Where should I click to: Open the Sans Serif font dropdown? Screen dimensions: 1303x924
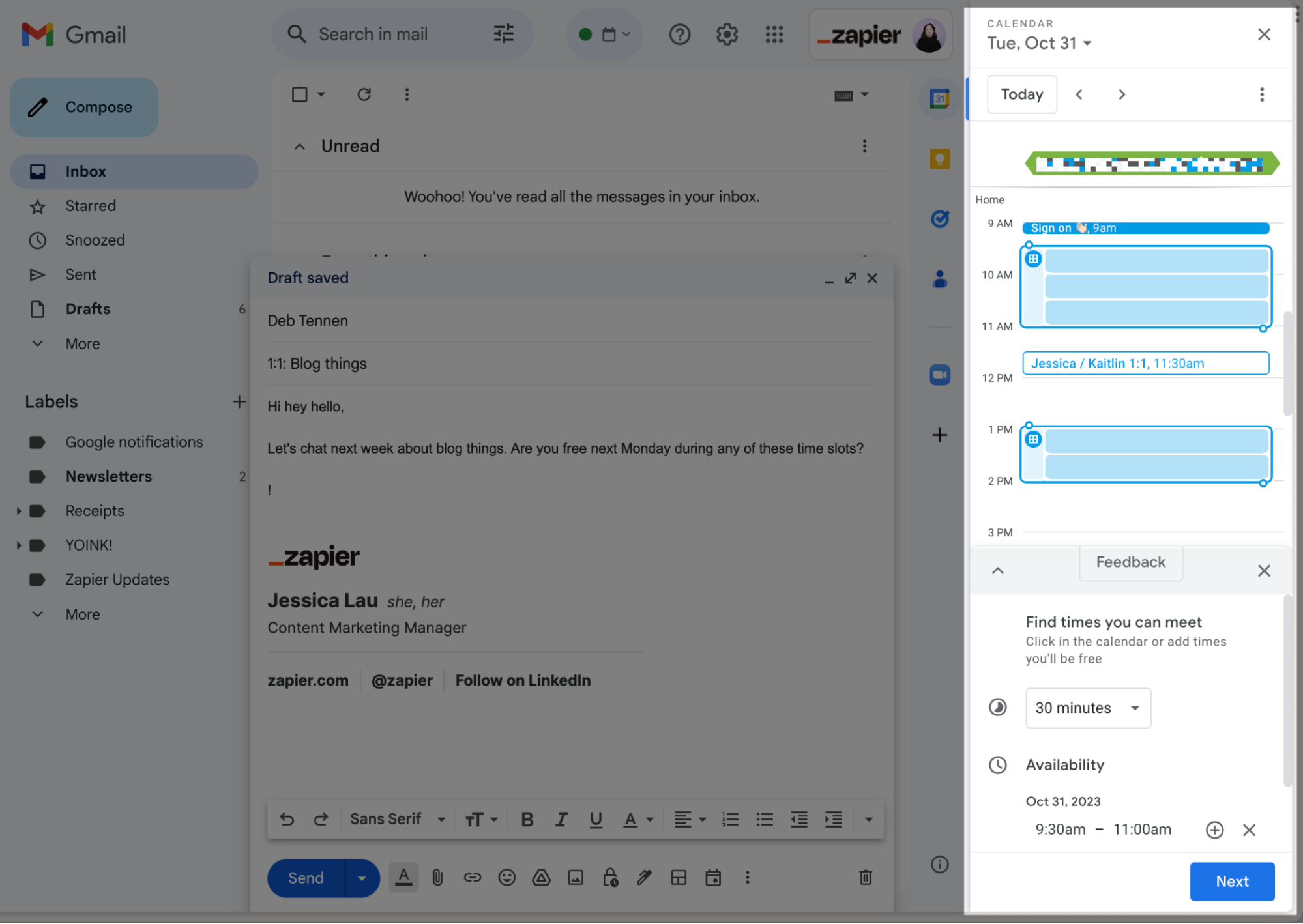click(398, 820)
